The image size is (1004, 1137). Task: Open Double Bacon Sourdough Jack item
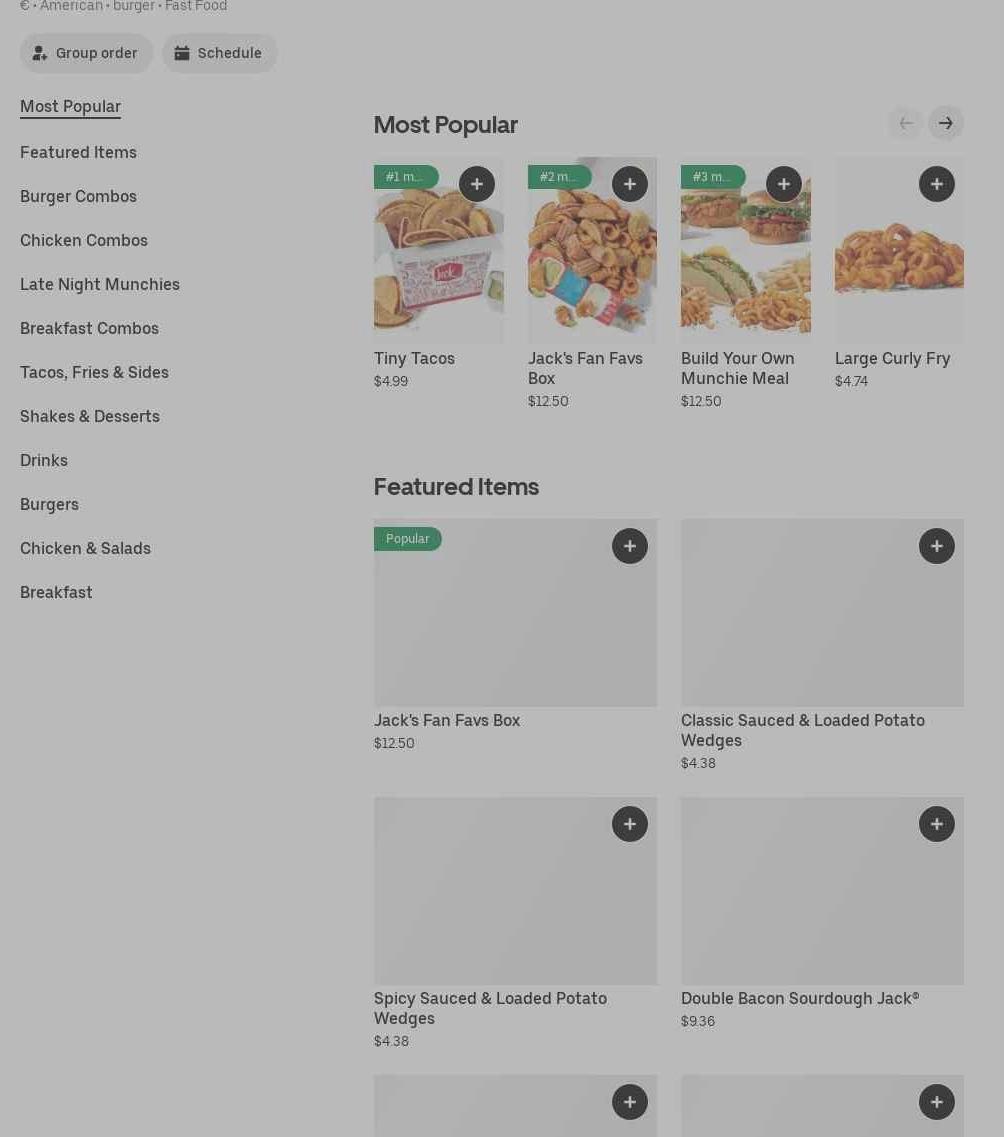822,900
